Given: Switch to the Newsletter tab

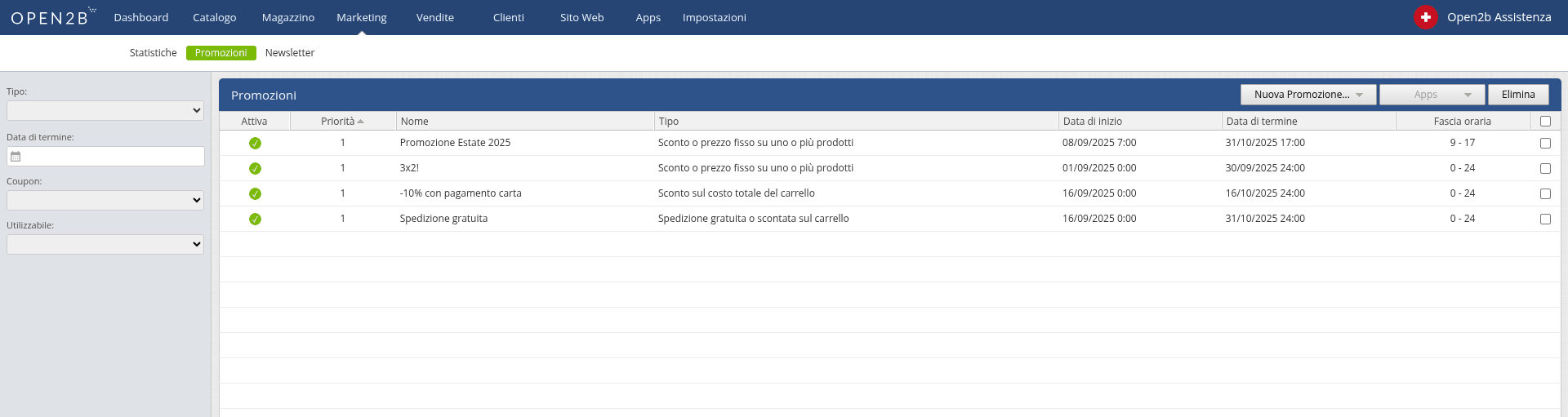Looking at the screenshot, I should (289, 53).
